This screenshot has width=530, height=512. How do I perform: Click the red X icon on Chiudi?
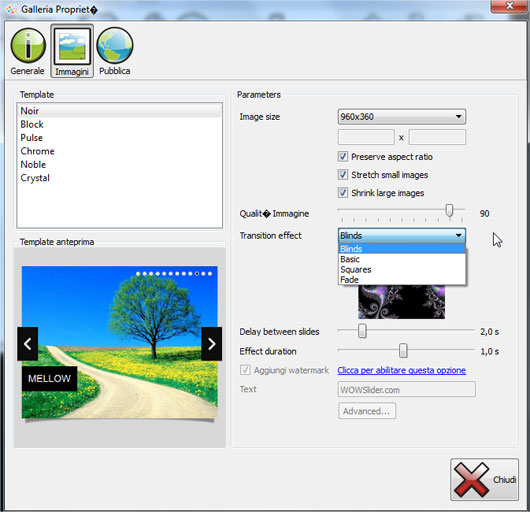pyautogui.click(x=471, y=479)
